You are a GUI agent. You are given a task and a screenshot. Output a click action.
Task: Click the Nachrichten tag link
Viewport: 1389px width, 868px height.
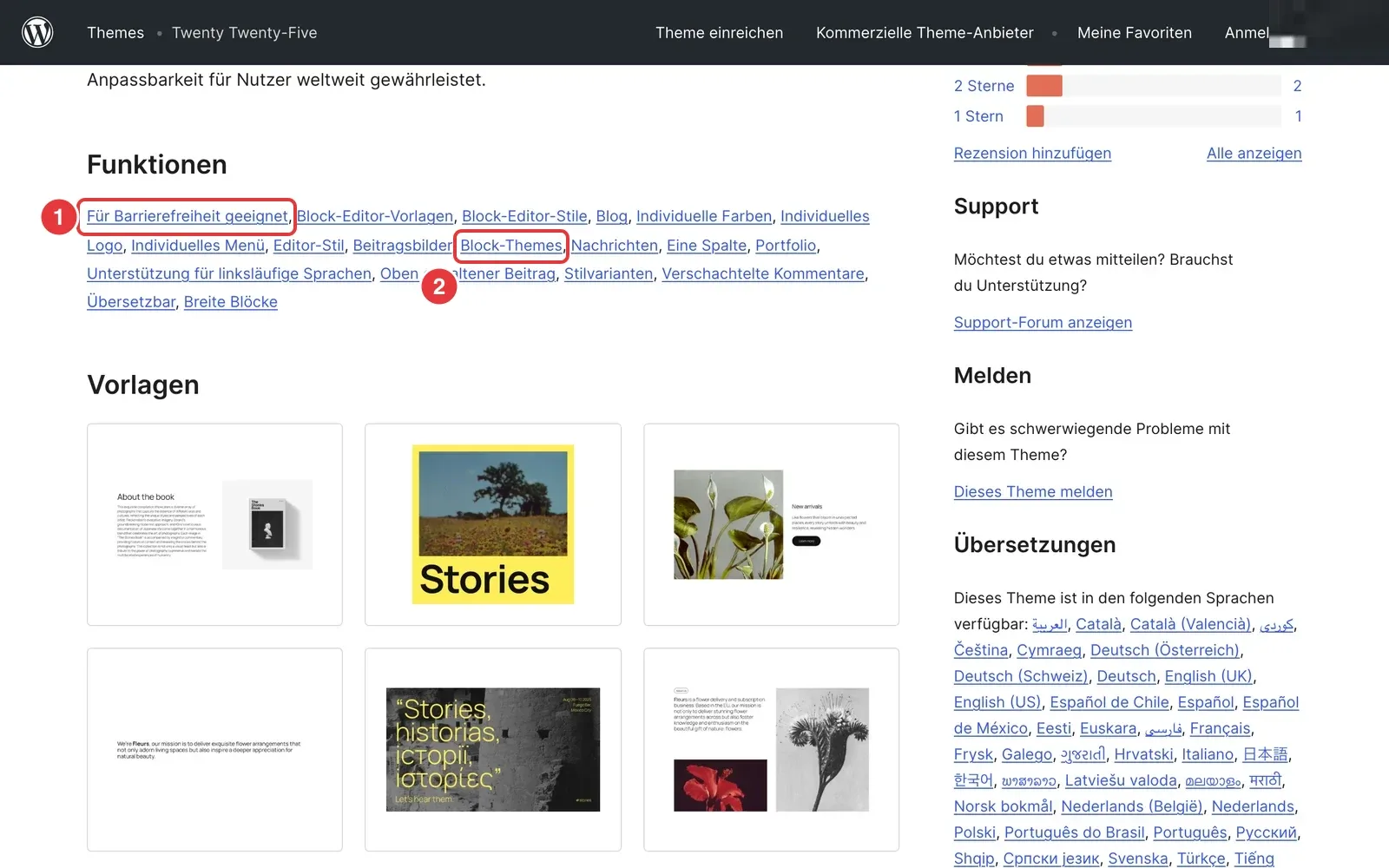point(615,246)
